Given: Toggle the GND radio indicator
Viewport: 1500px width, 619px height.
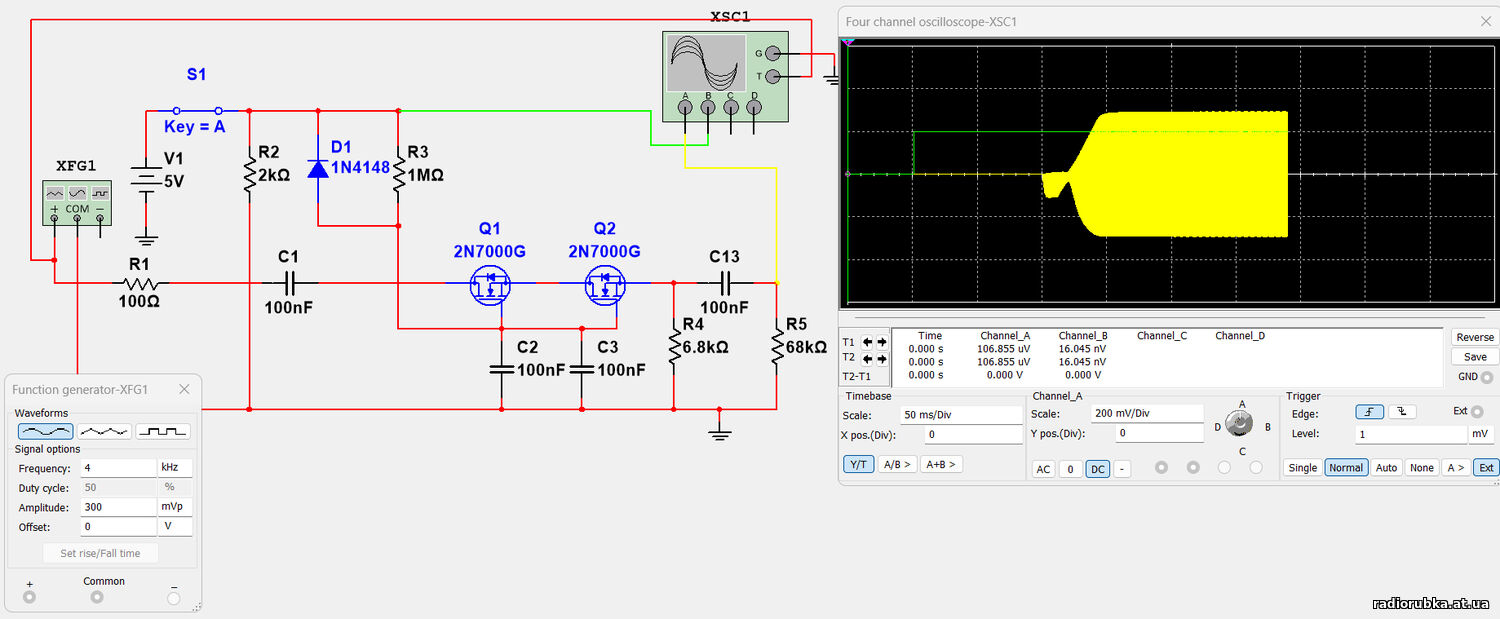Looking at the screenshot, I should tap(1487, 377).
